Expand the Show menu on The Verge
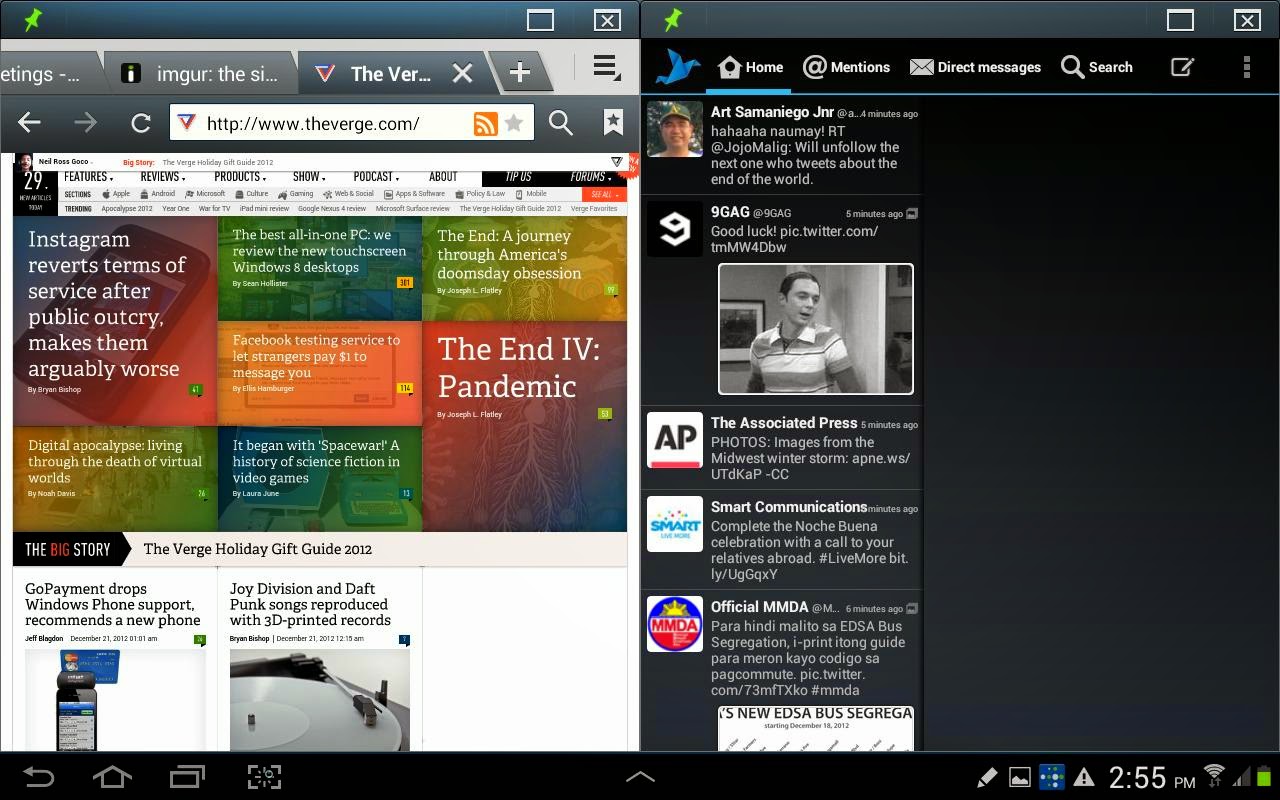Image resolution: width=1280 pixels, height=800 pixels. 309,177
